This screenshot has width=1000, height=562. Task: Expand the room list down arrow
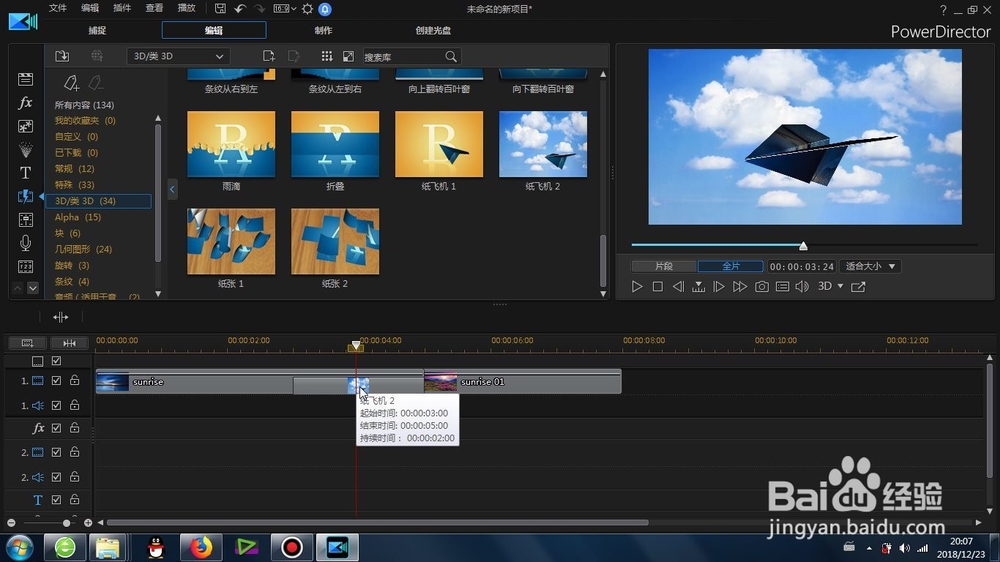(33, 288)
